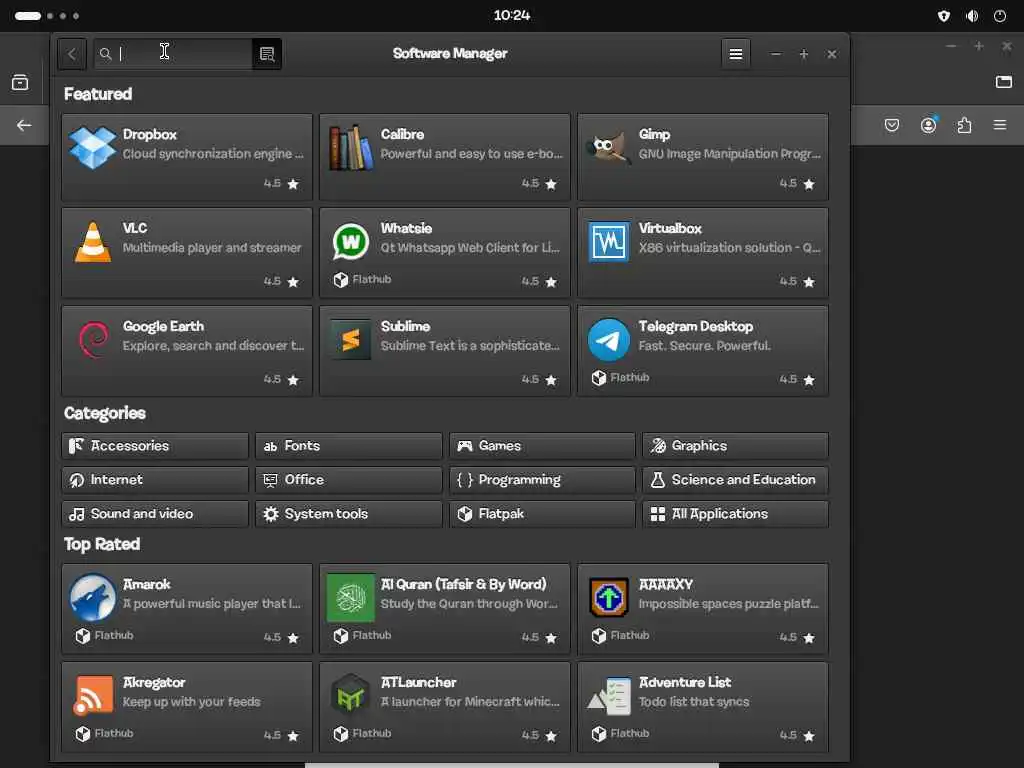The height and width of the screenshot is (768, 1024).
Task: Click the 'Multimedia player and streamer' description
Action: pyautogui.click(x=212, y=248)
